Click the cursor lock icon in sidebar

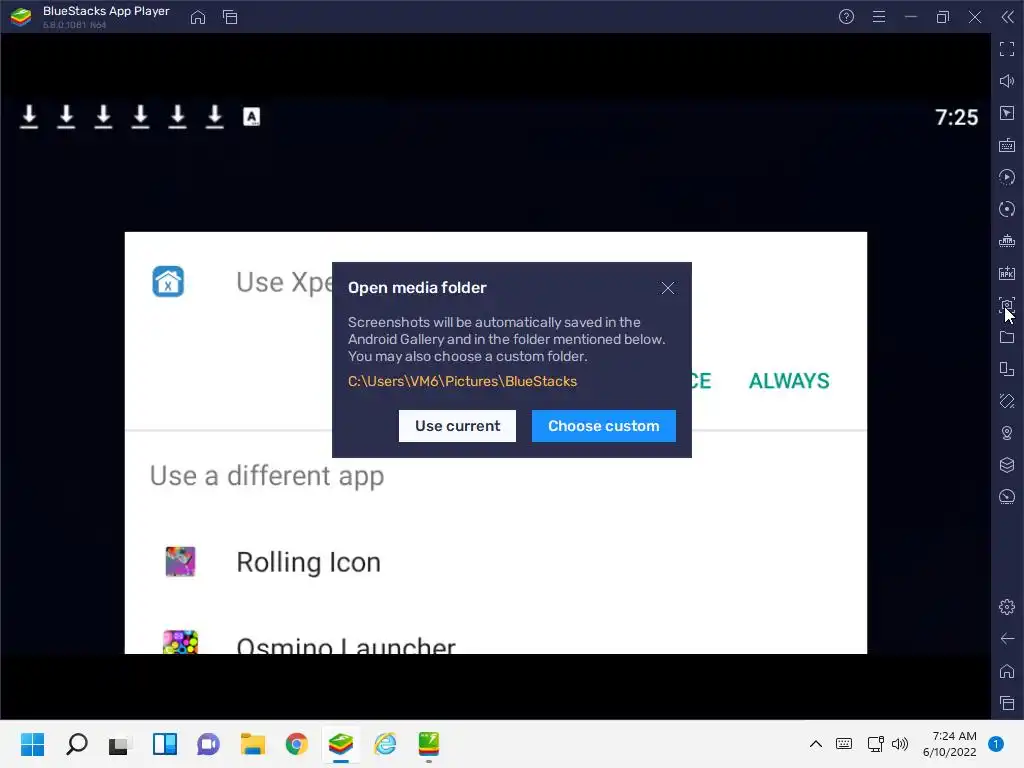pos(1007,113)
